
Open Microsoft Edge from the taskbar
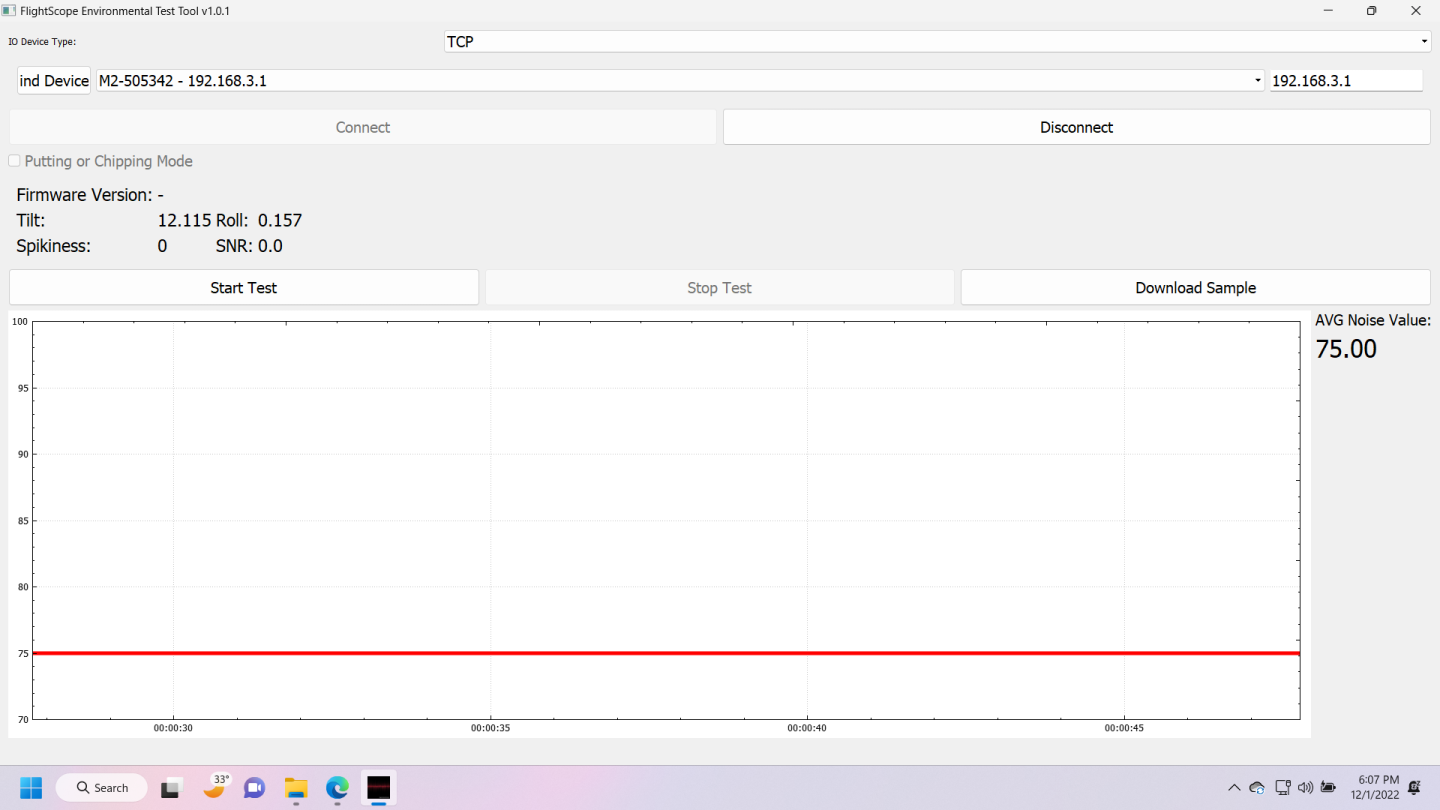(337, 788)
